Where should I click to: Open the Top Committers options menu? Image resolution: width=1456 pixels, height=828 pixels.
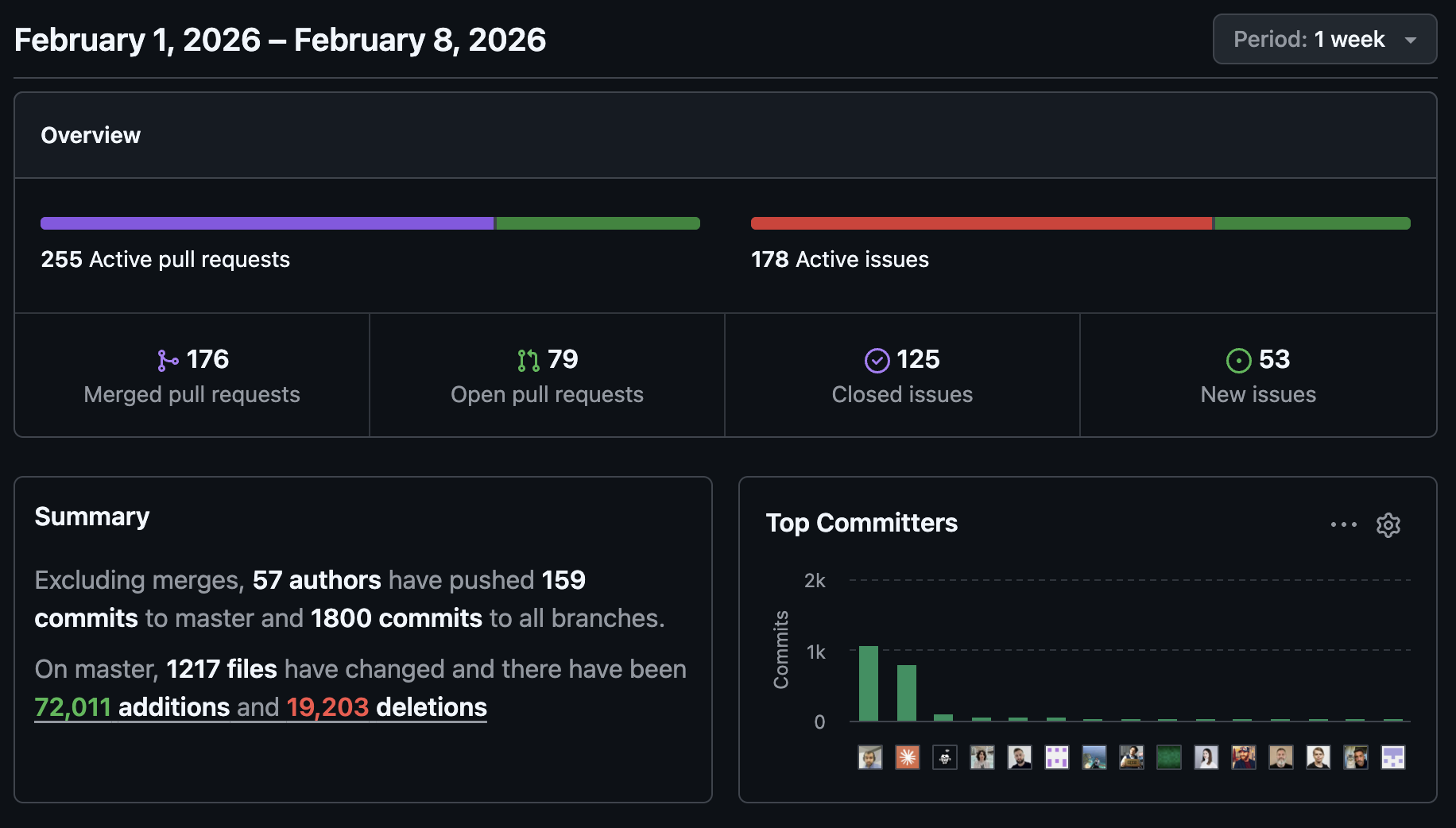(1343, 524)
